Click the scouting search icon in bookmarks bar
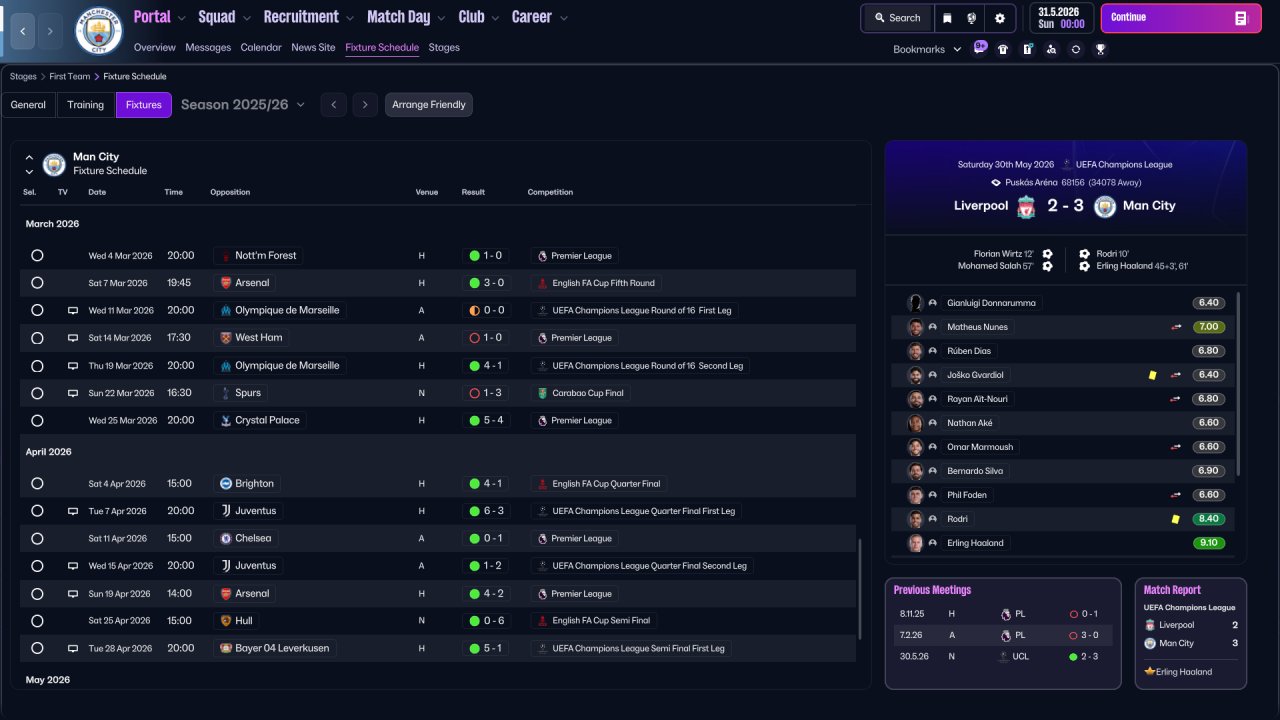Image resolution: width=1280 pixels, height=720 pixels. (1051, 49)
